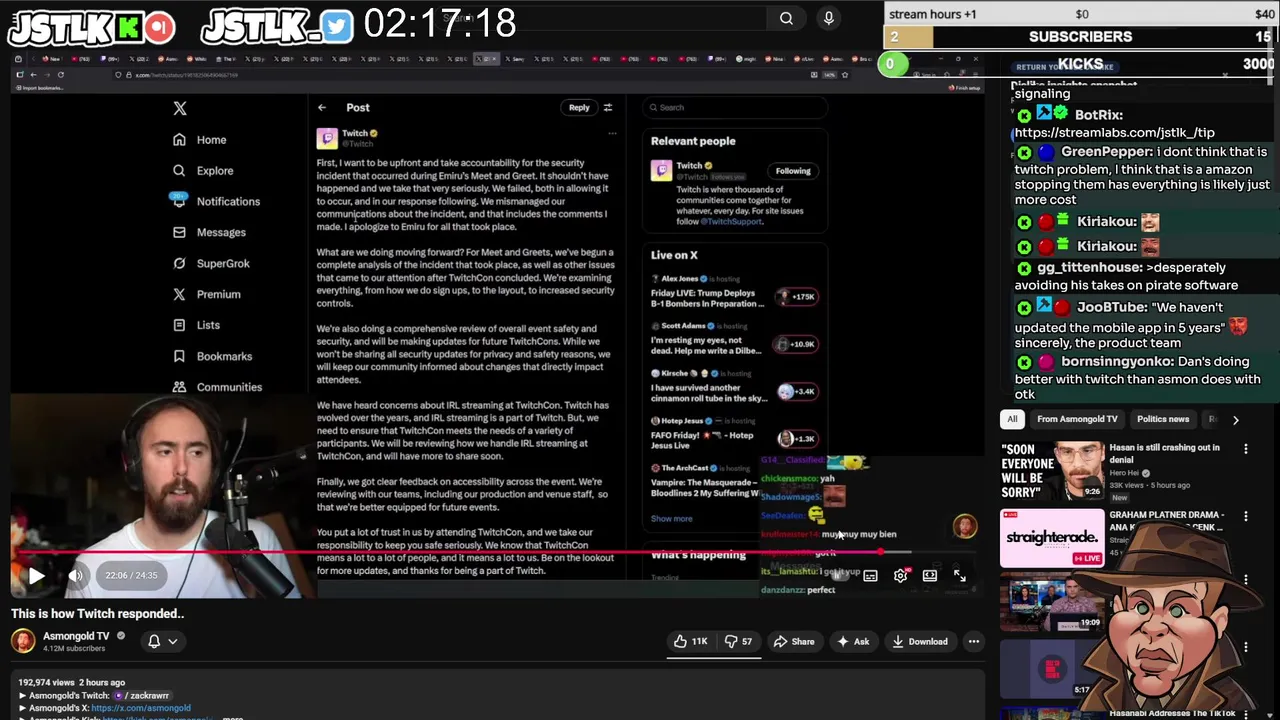Click the 22:06 / 24:35 time display

[132, 576]
